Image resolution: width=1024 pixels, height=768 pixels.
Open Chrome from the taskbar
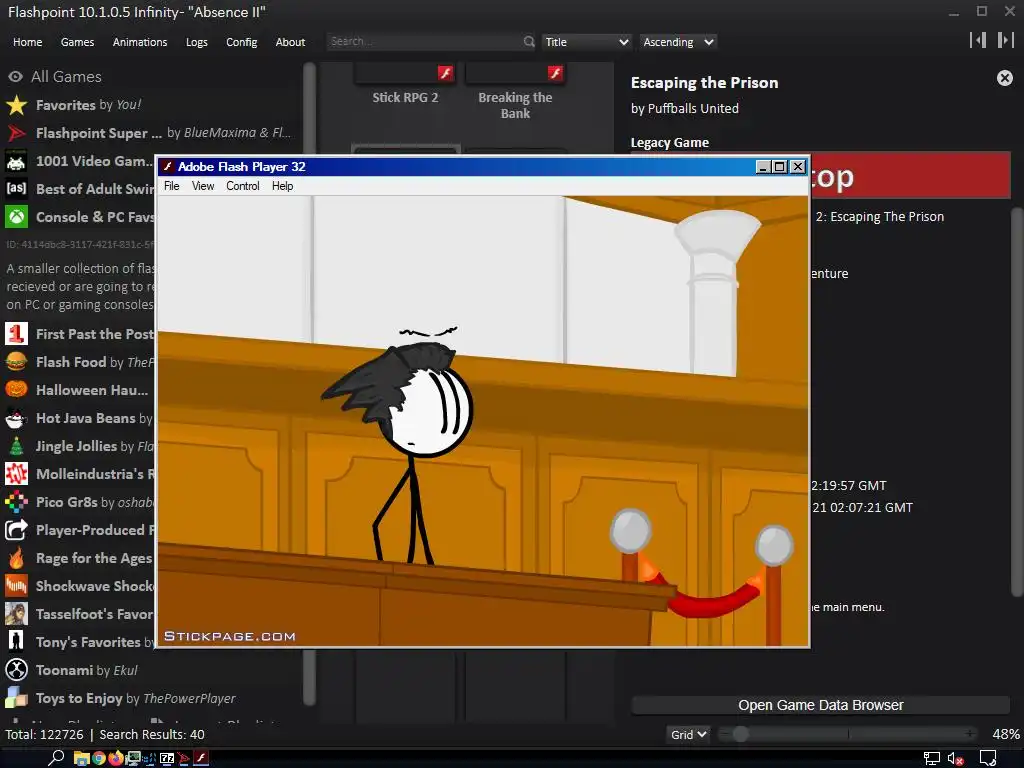99,758
